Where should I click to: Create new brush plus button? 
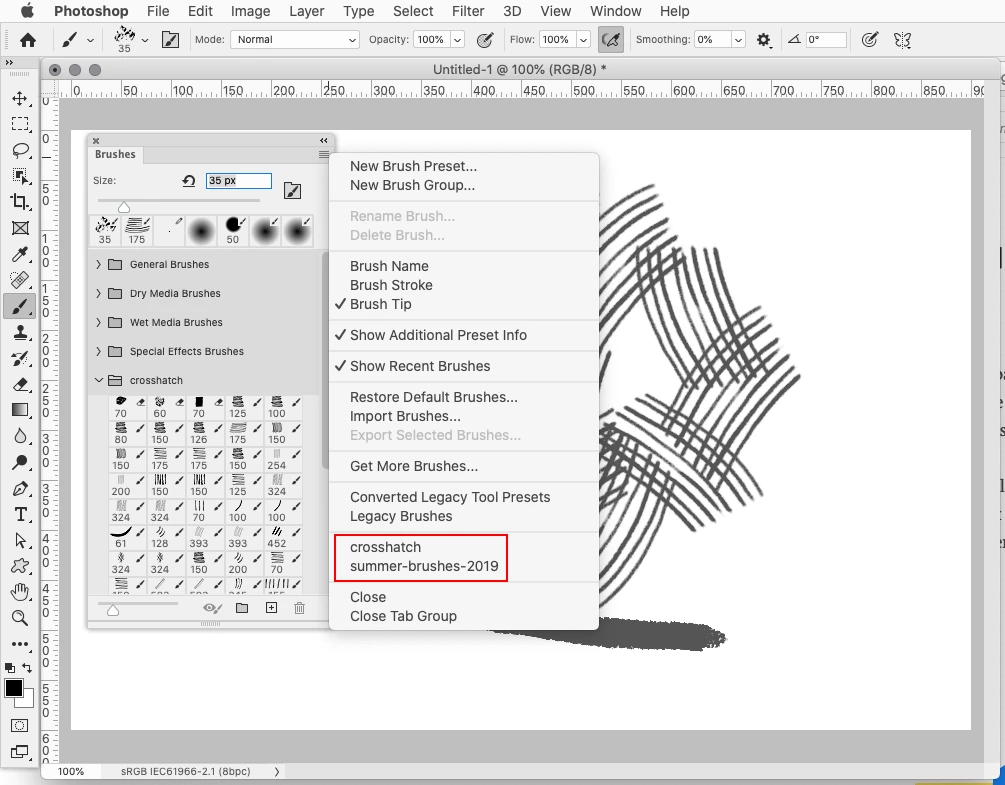271,608
